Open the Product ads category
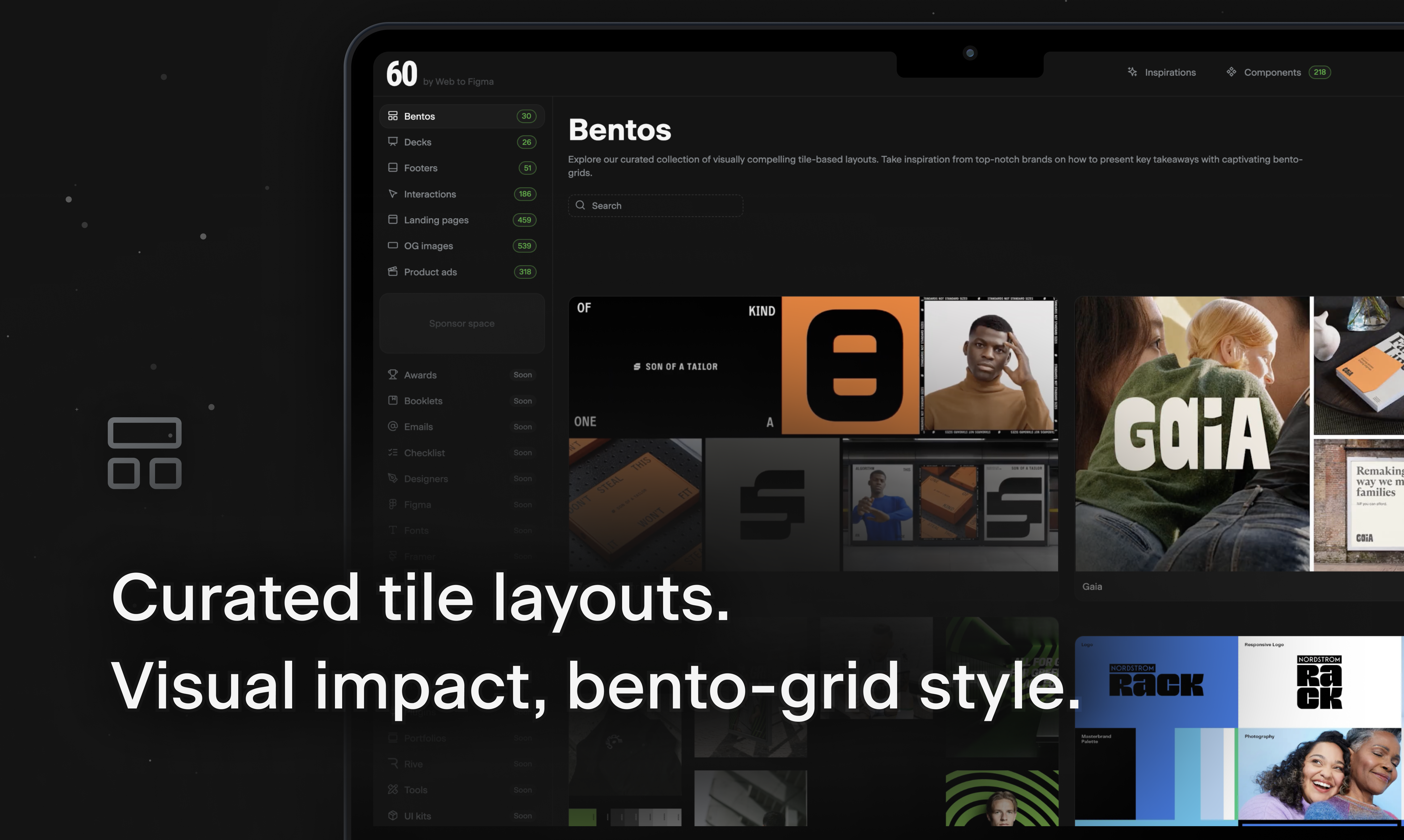1404x840 pixels. (461, 272)
